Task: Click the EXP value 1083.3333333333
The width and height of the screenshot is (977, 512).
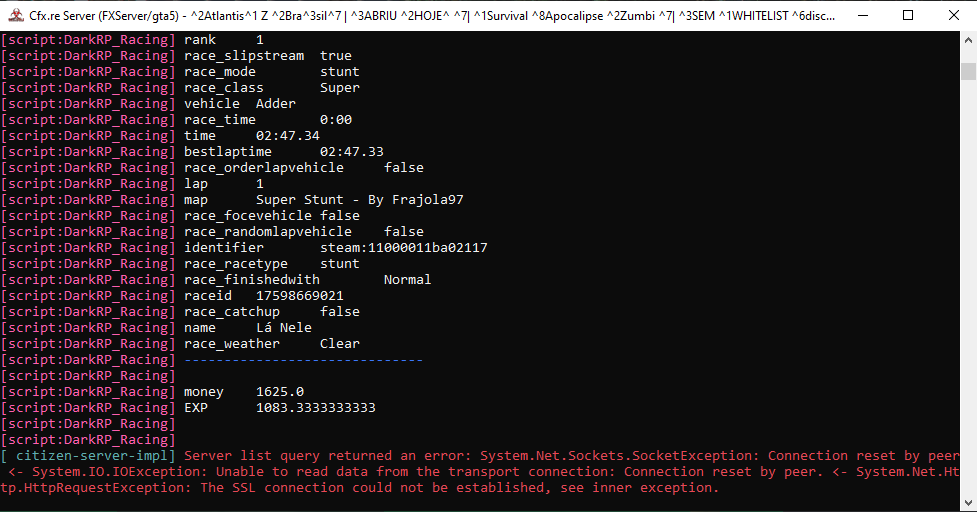Action: (x=315, y=407)
